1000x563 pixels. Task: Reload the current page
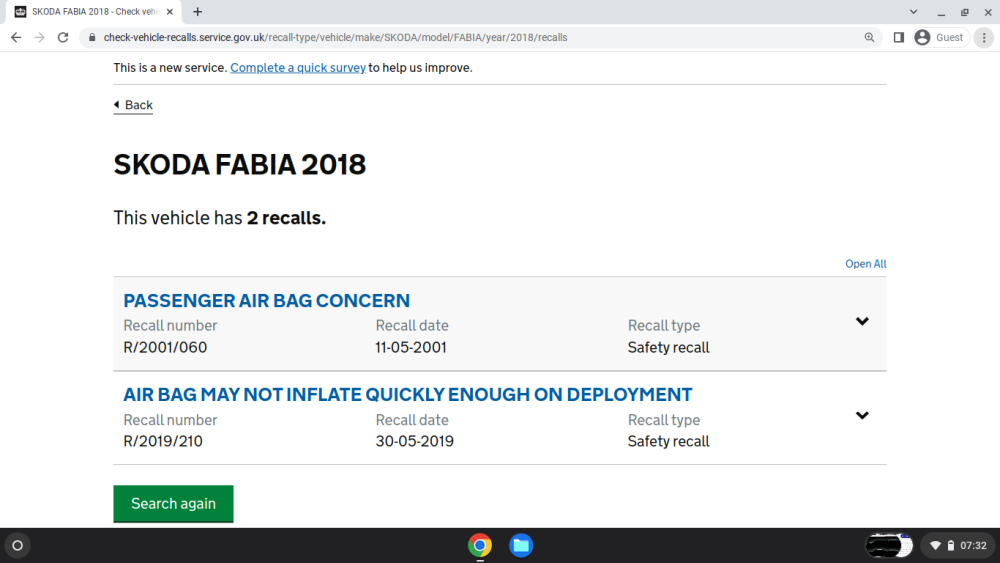pyautogui.click(x=62, y=38)
